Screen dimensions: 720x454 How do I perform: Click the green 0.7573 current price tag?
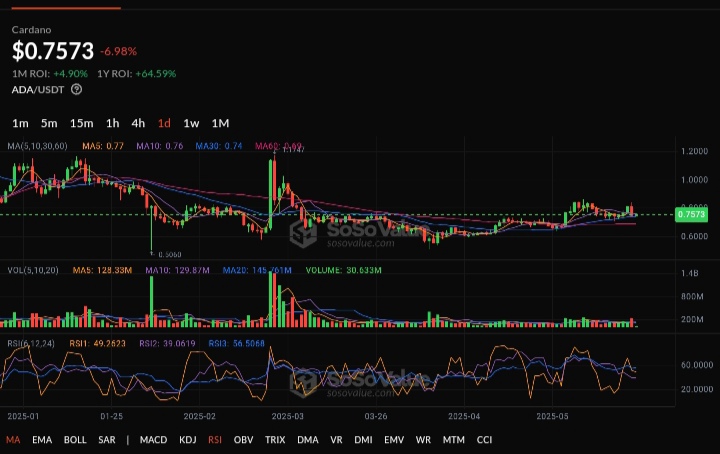(x=691, y=214)
